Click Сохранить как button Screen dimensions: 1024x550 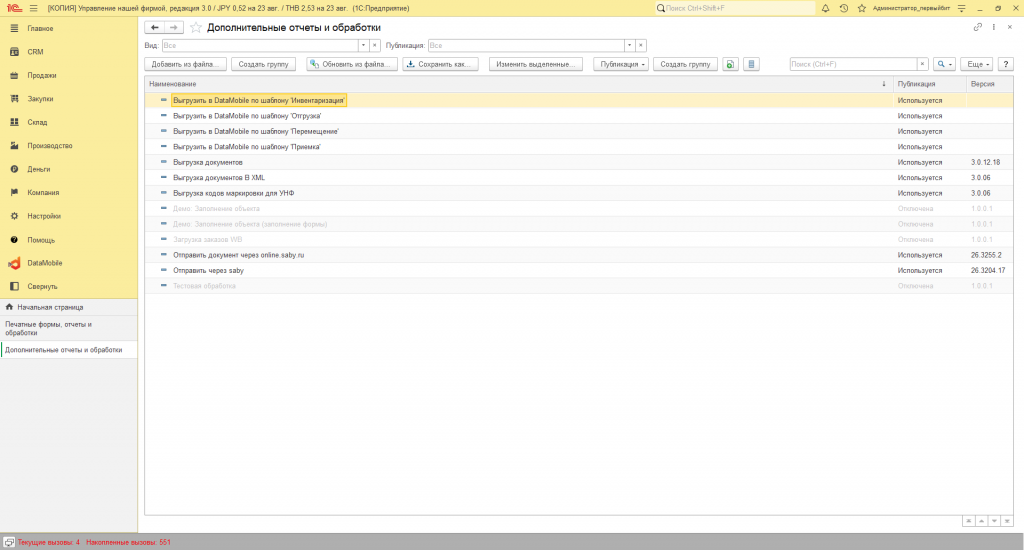click(440, 64)
